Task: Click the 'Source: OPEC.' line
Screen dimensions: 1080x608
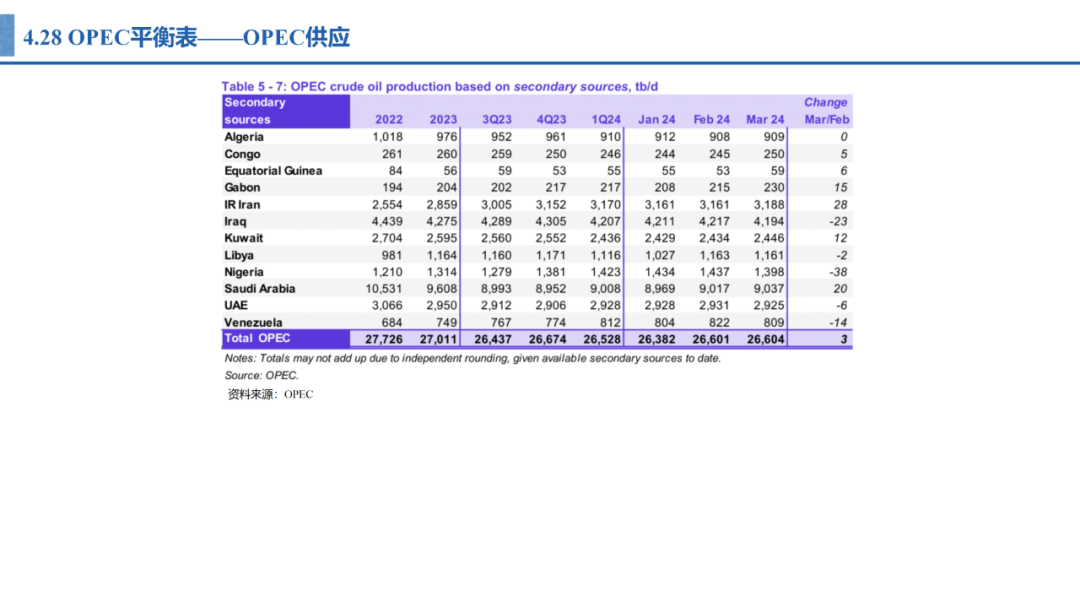Action: coord(261,376)
